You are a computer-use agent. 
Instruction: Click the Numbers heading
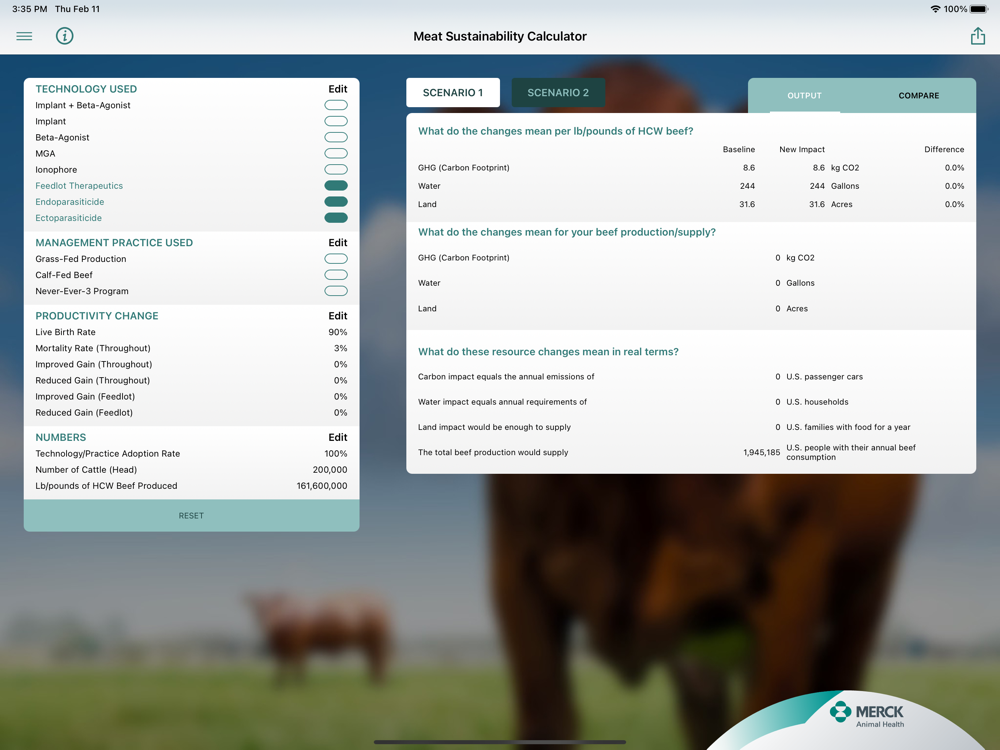[x=61, y=438]
